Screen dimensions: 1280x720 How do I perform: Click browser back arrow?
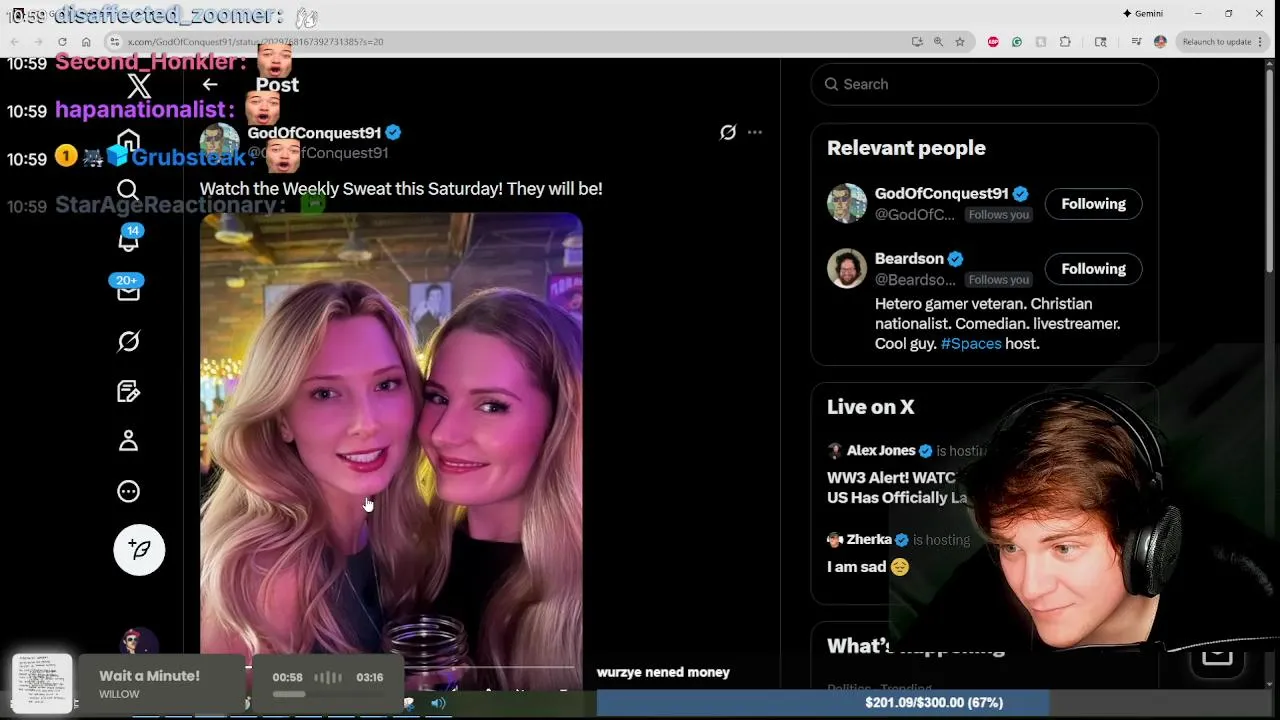click(15, 42)
